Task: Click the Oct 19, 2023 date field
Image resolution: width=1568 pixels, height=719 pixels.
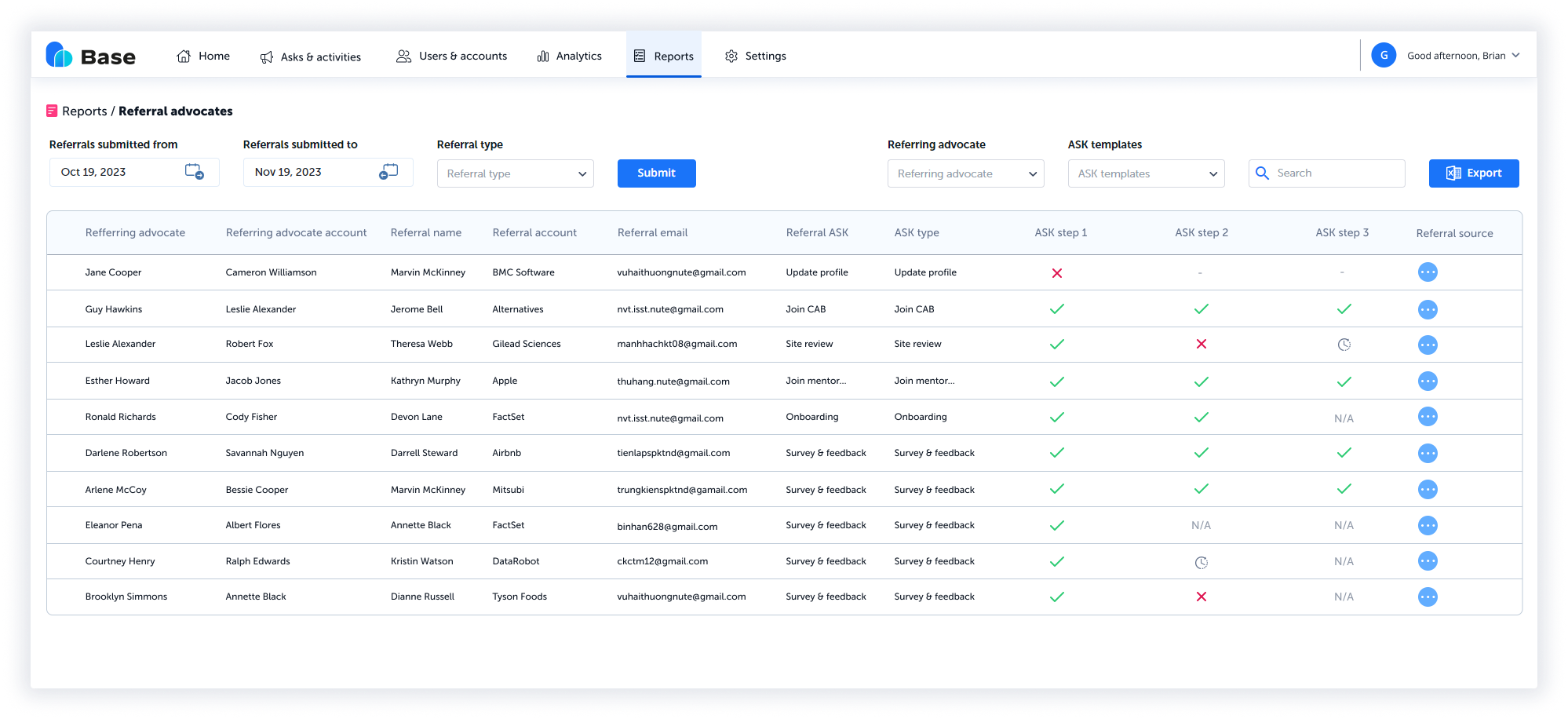Action: 134,172
